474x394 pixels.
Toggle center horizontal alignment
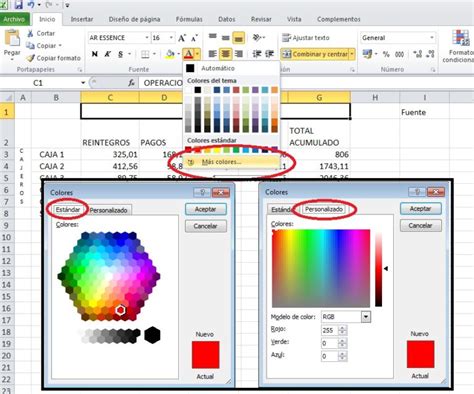[x=226, y=54]
